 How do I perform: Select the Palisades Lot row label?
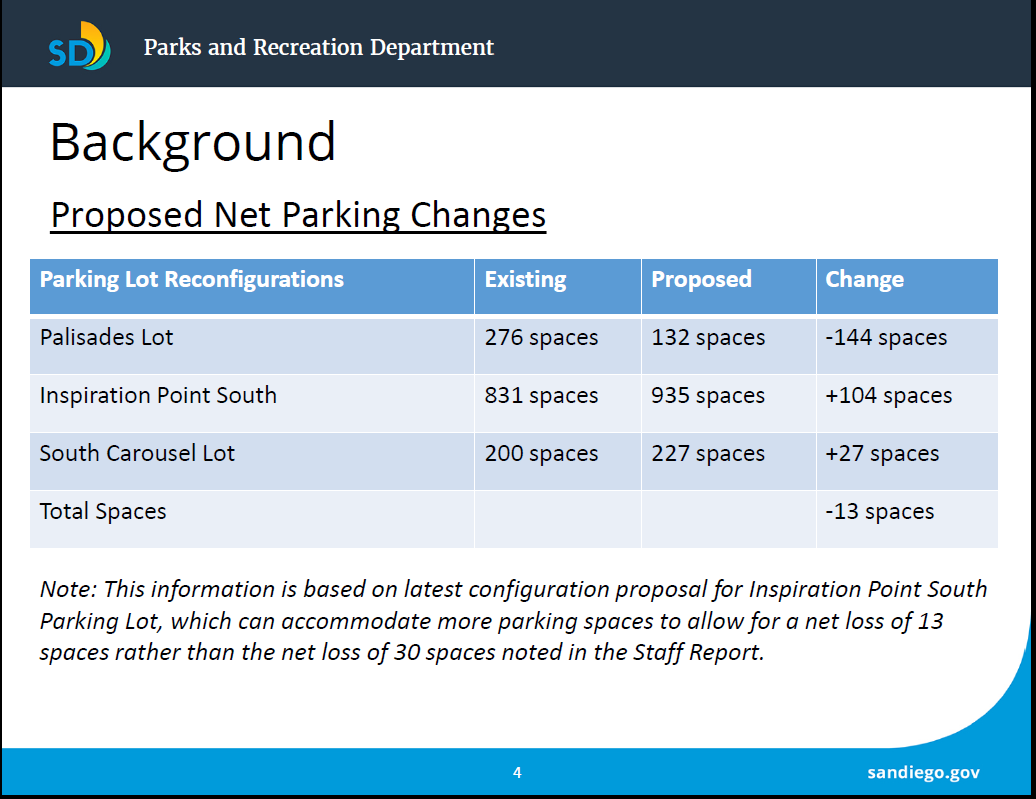[106, 337]
